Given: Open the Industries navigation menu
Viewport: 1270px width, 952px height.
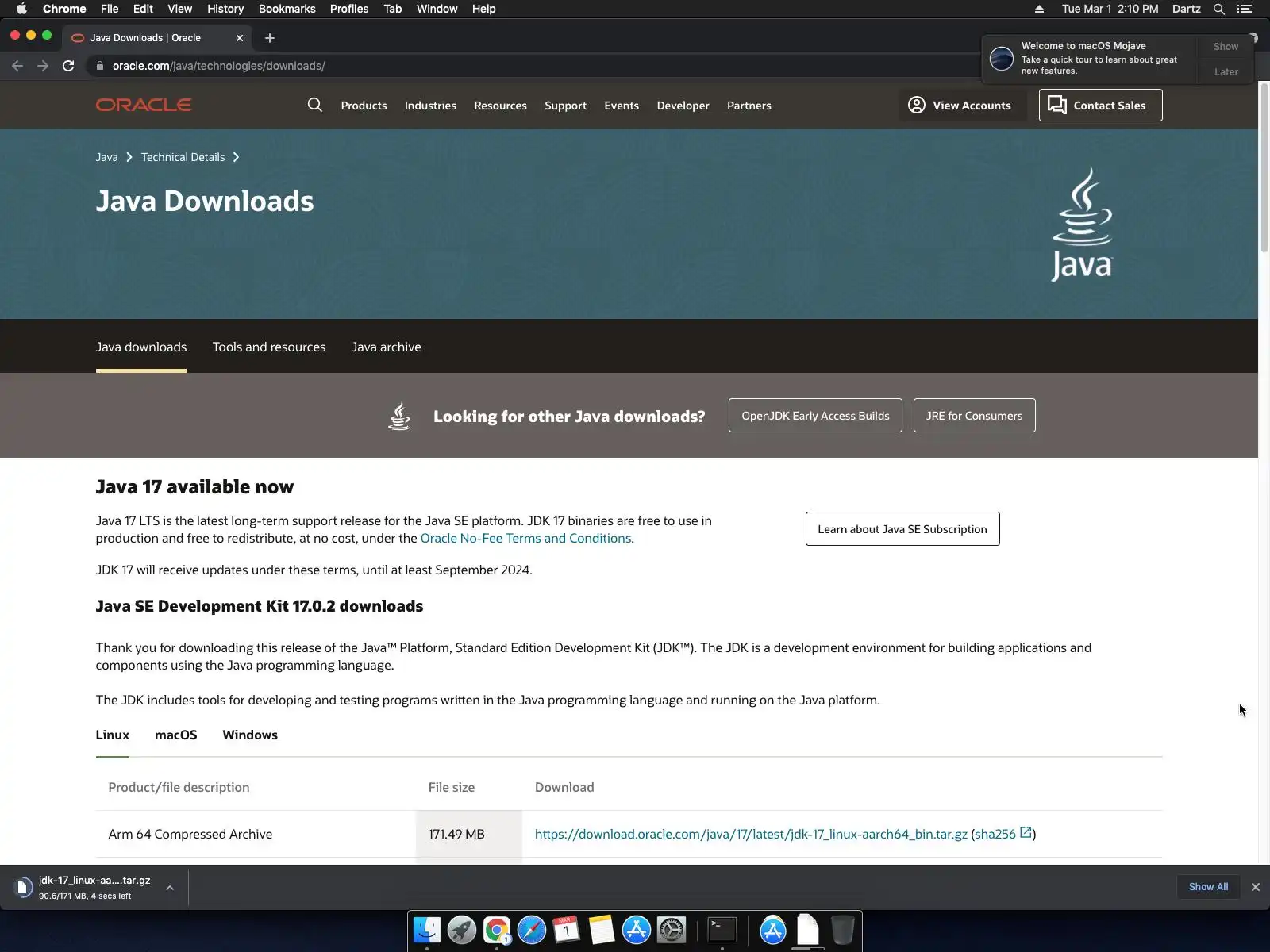Looking at the screenshot, I should pyautogui.click(x=430, y=106).
